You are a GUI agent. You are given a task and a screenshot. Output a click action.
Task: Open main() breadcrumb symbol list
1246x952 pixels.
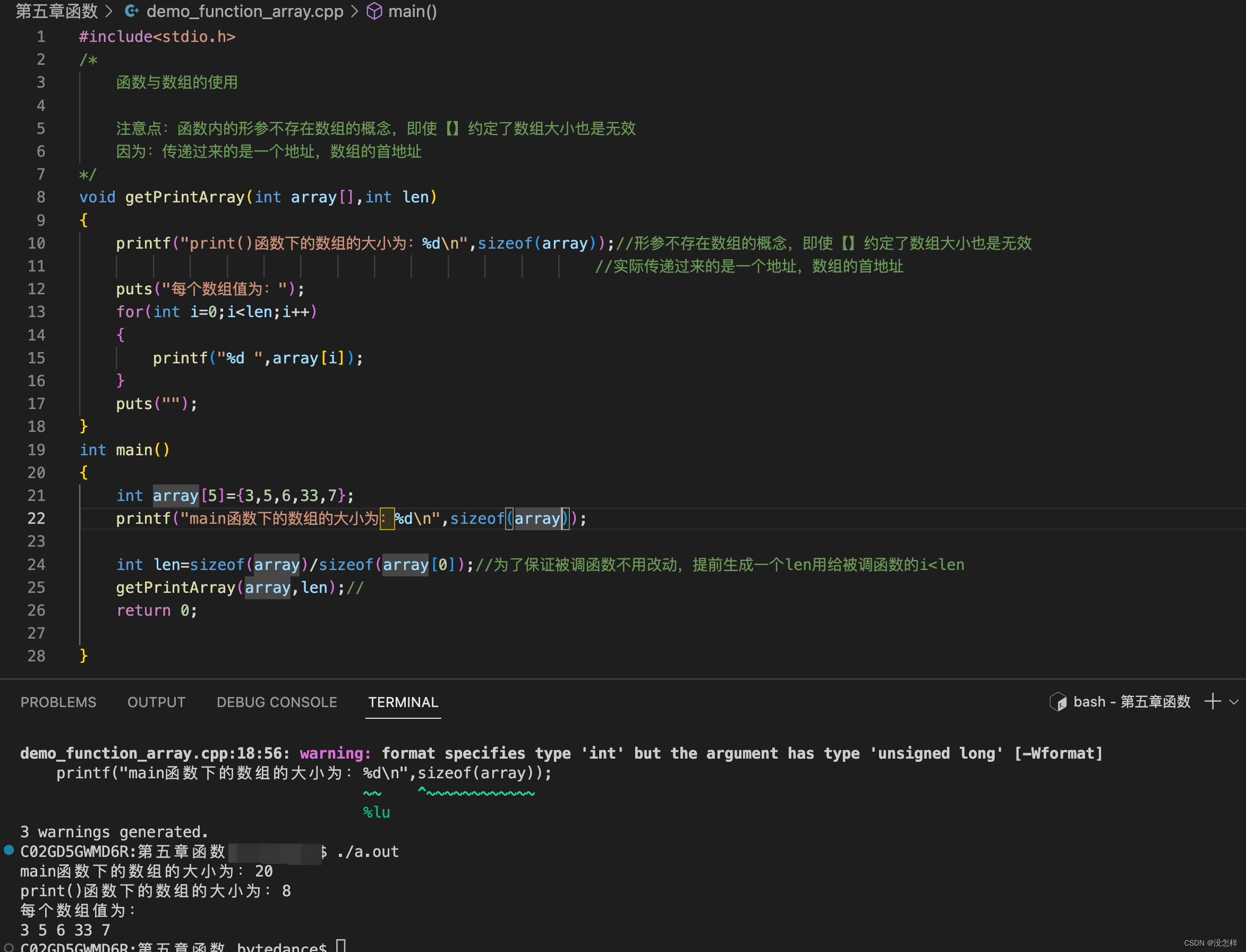tap(412, 11)
